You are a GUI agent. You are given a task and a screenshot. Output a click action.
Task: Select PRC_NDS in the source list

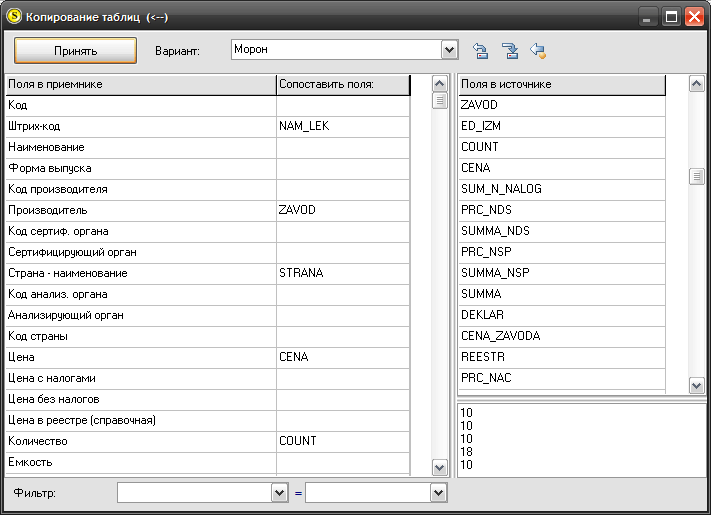click(x=562, y=210)
